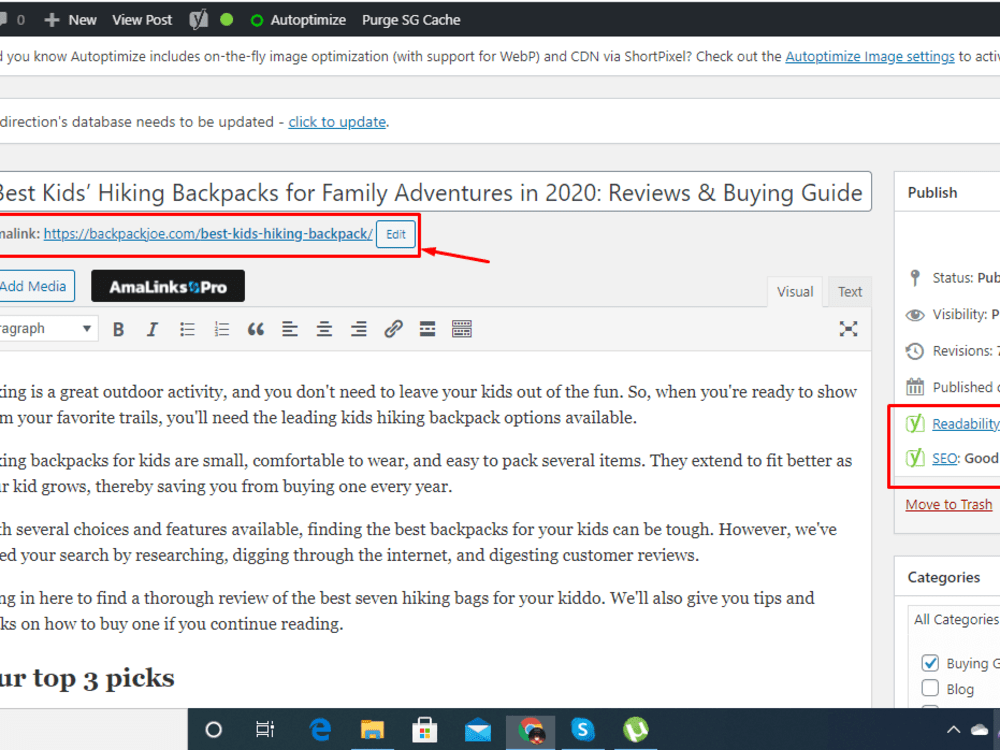Click the permalink Edit button

[x=396, y=234]
